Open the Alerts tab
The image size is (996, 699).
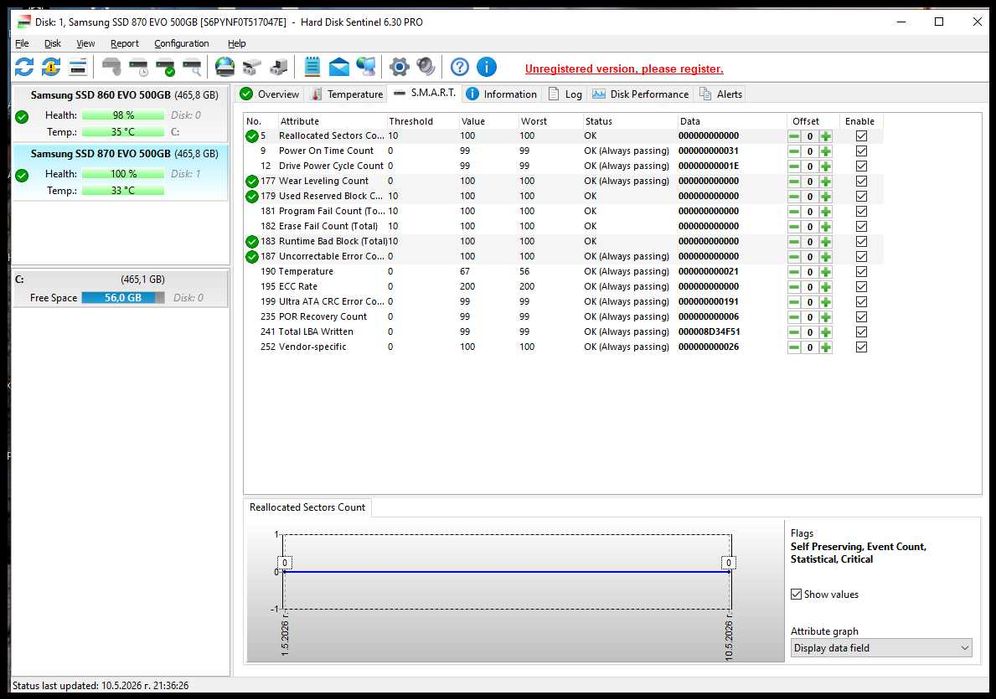[721, 94]
